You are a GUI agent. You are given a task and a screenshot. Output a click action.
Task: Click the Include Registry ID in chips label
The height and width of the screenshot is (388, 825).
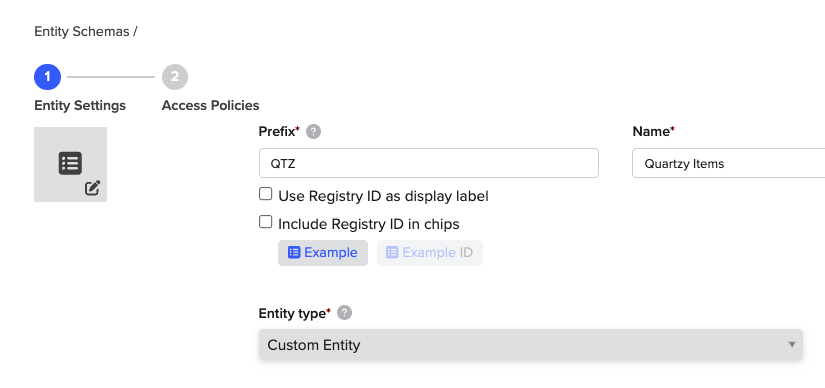[369, 224]
